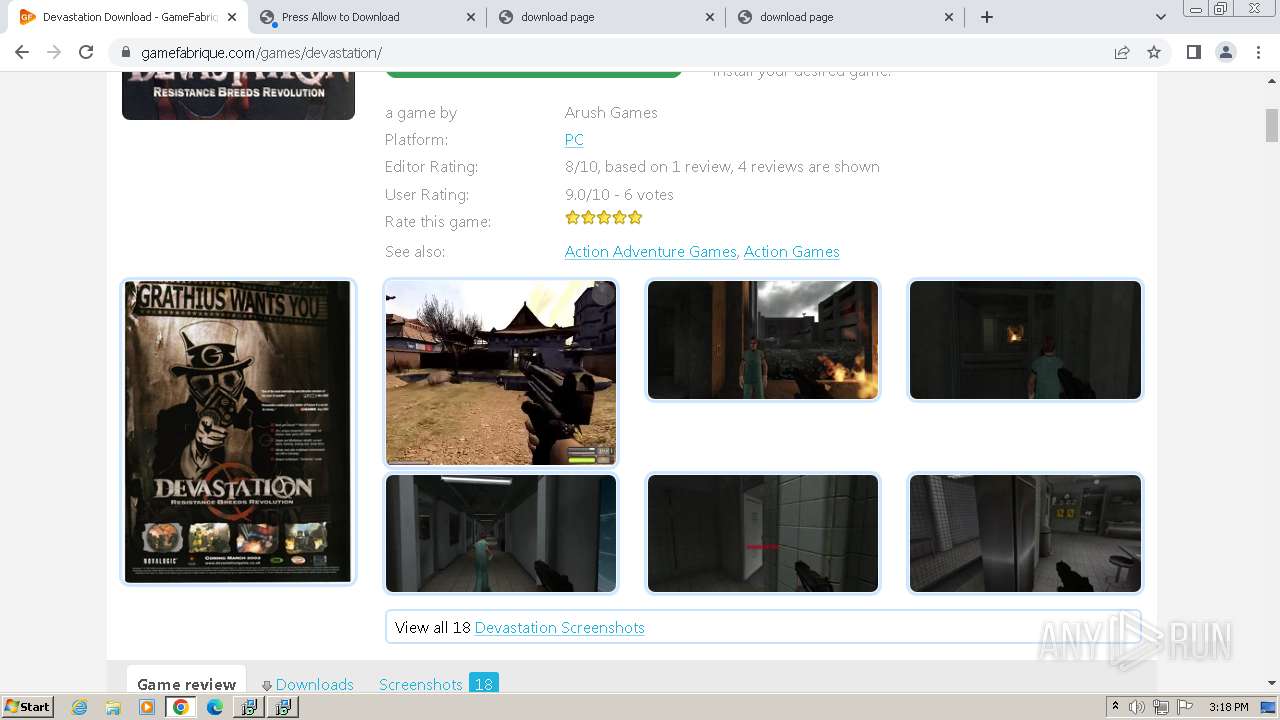Open the media player taskbar icon

pyautogui.click(x=147, y=707)
